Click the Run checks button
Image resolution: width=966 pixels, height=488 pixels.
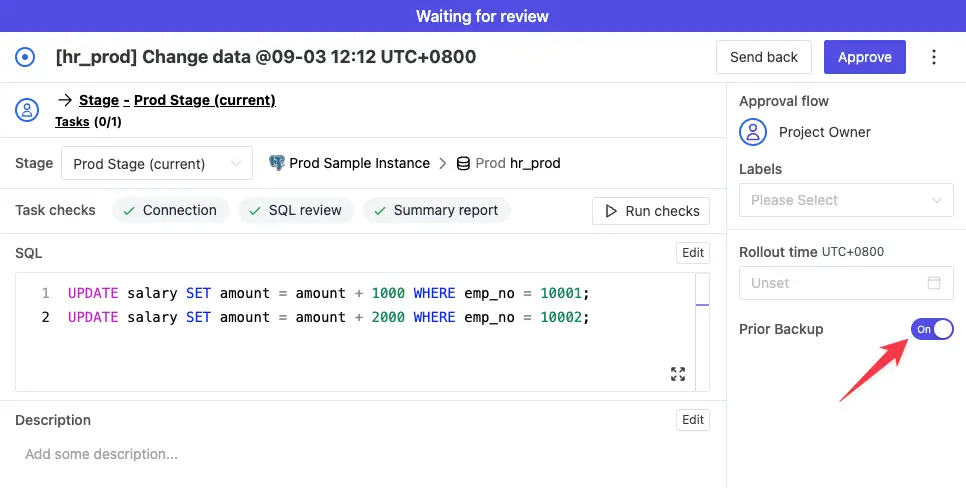(651, 211)
